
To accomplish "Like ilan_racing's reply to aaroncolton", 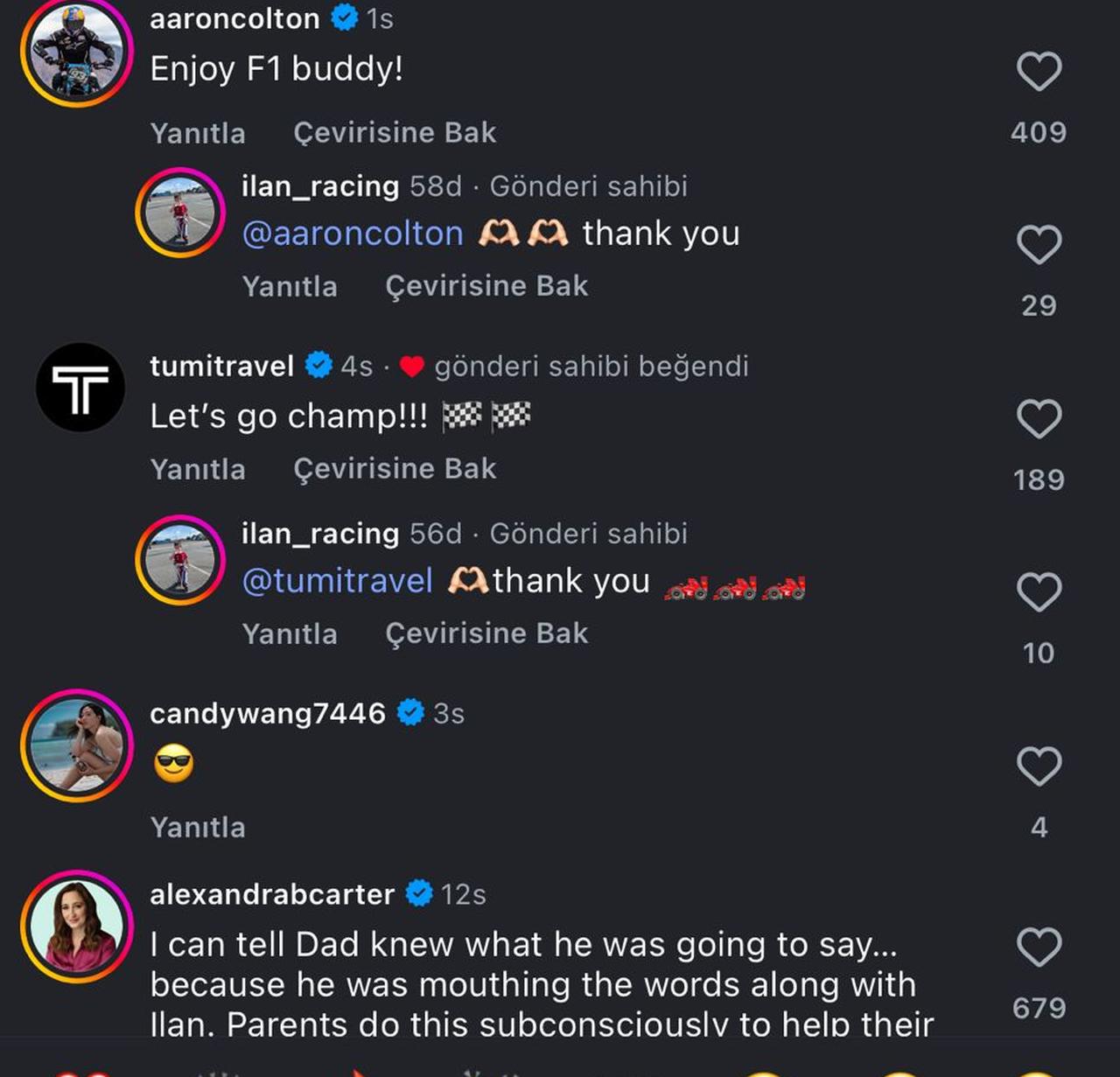I will click(x=1039, y=246).
